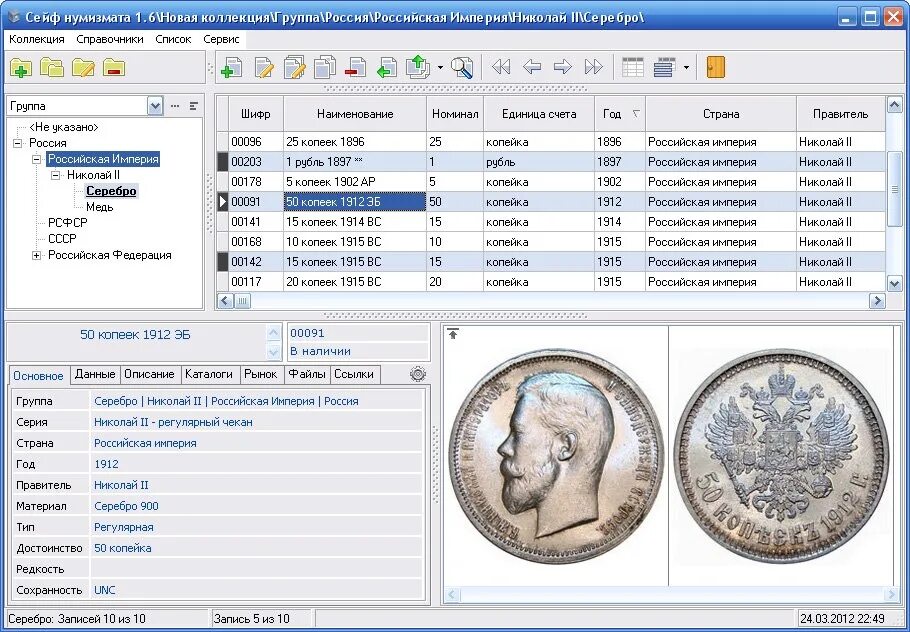Collapse the Россия tree node
The width and height of the screenshot is (910, 632).
tap(17, 143)
